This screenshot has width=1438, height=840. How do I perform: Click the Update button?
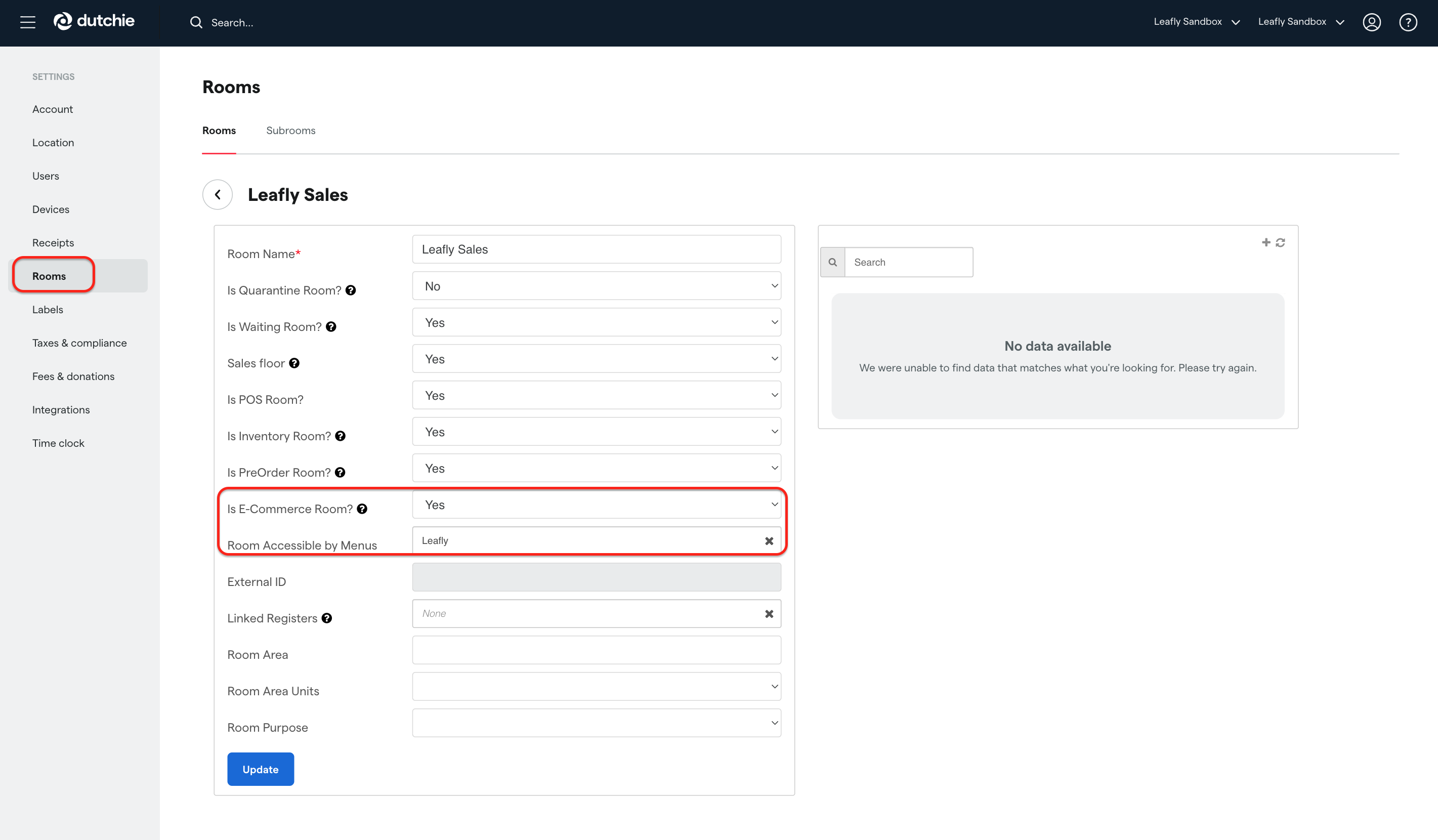(x=260, y=769)
